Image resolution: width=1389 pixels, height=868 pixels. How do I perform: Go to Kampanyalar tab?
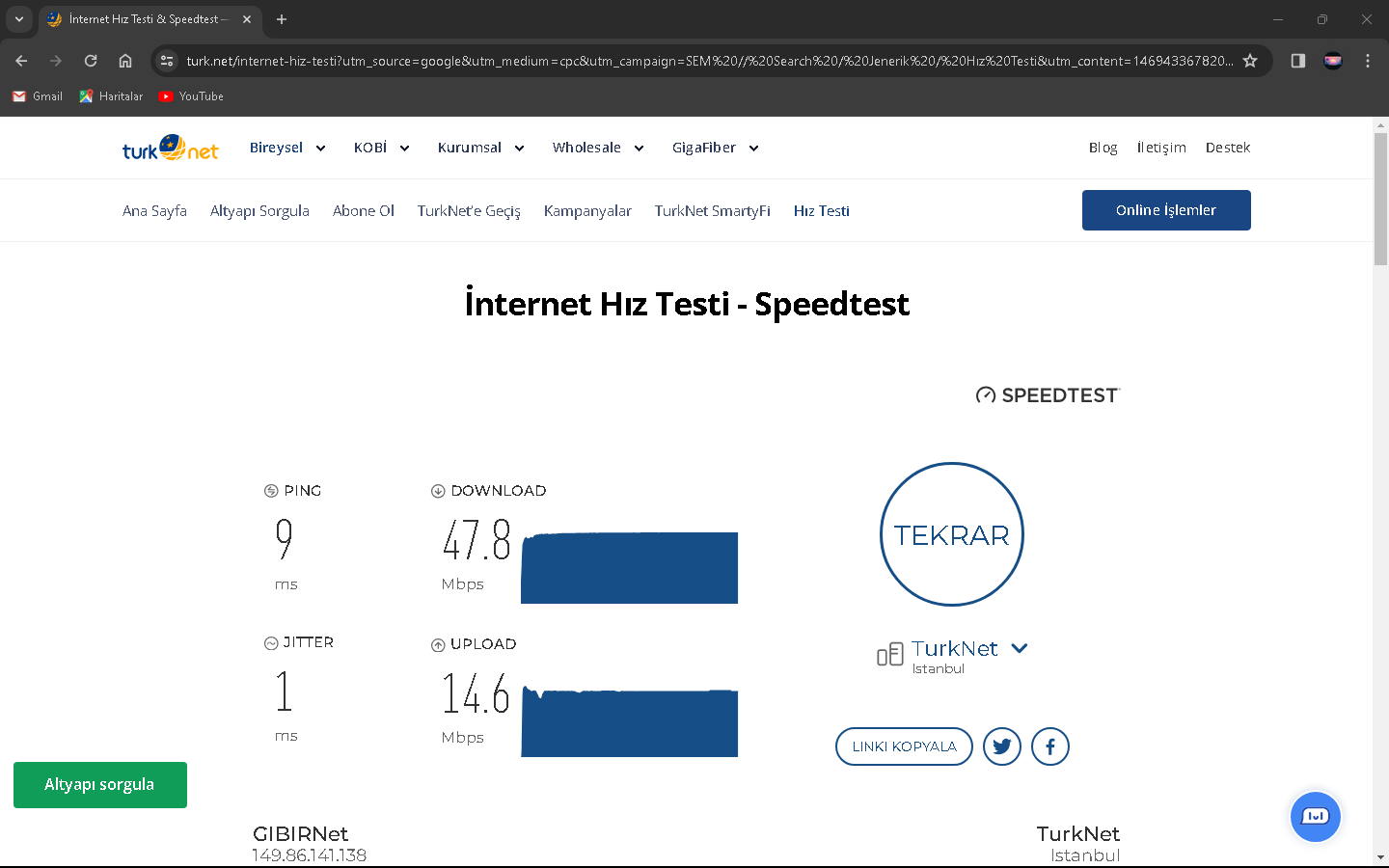point(587,211)
